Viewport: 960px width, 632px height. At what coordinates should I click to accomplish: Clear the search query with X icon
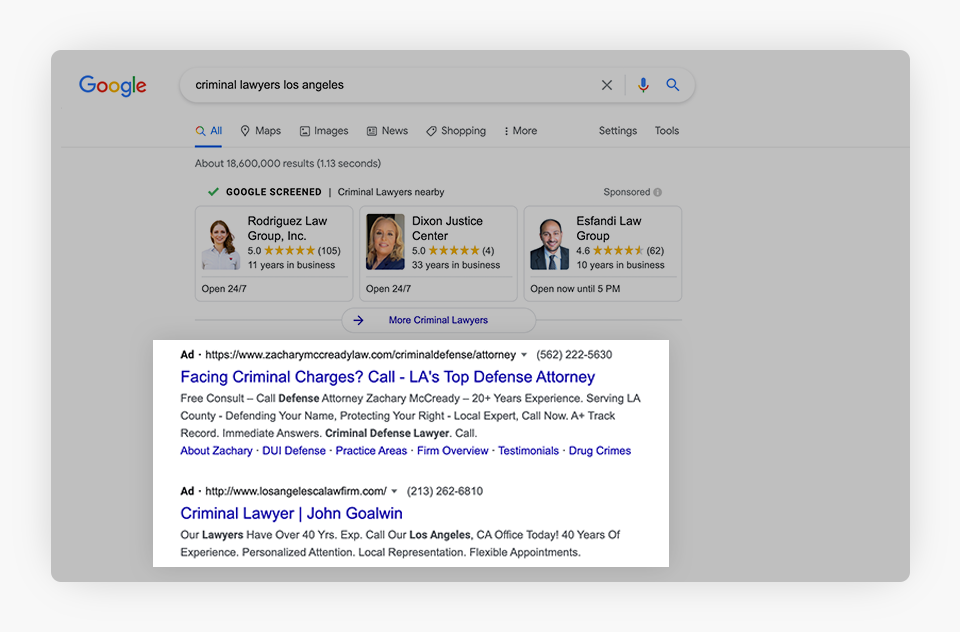tap(607, 86)
